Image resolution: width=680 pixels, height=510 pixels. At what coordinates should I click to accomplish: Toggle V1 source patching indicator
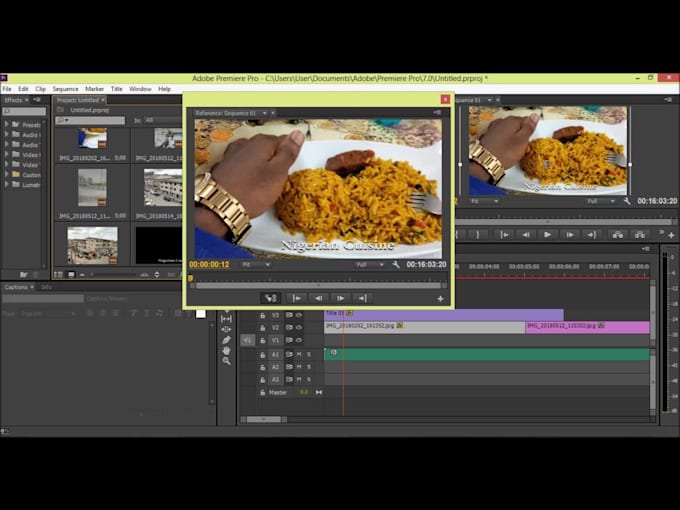[248, 340]
